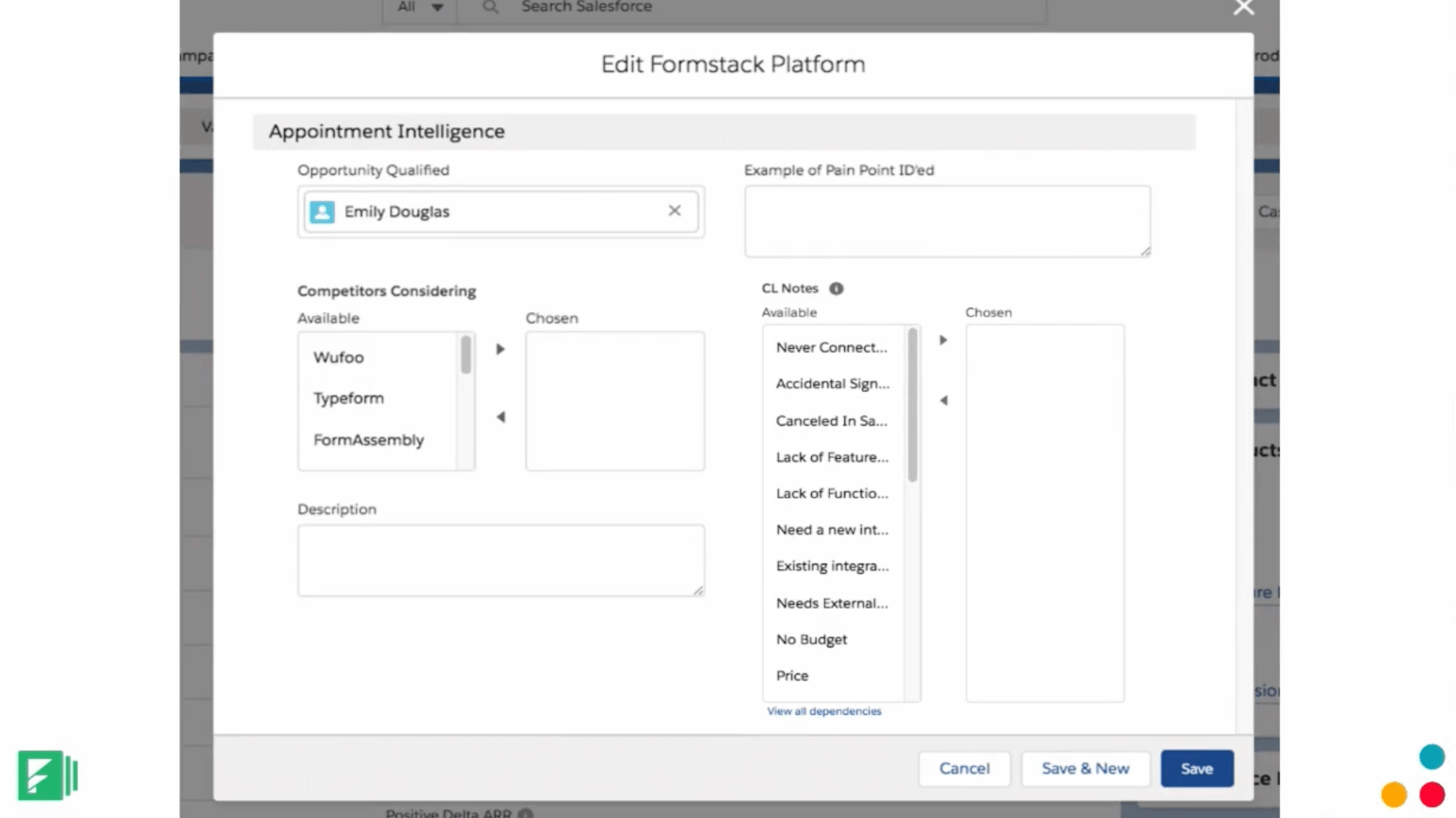Select Lack of Functio... in CL Notes

pos(833,493)
